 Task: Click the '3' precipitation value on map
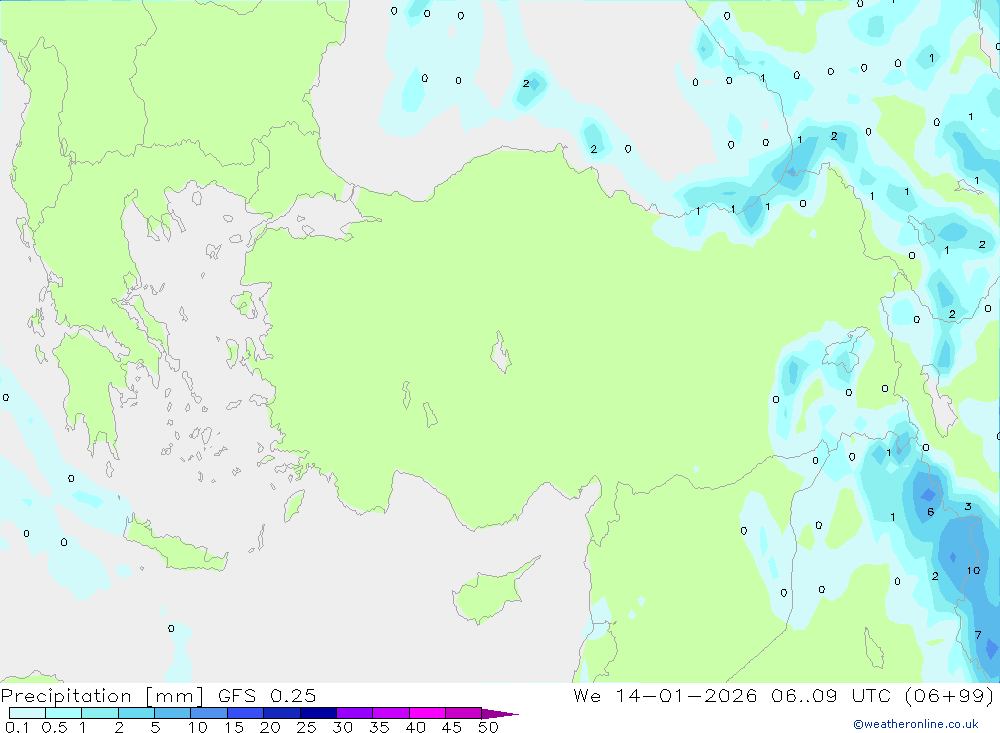tap(967, 507)
